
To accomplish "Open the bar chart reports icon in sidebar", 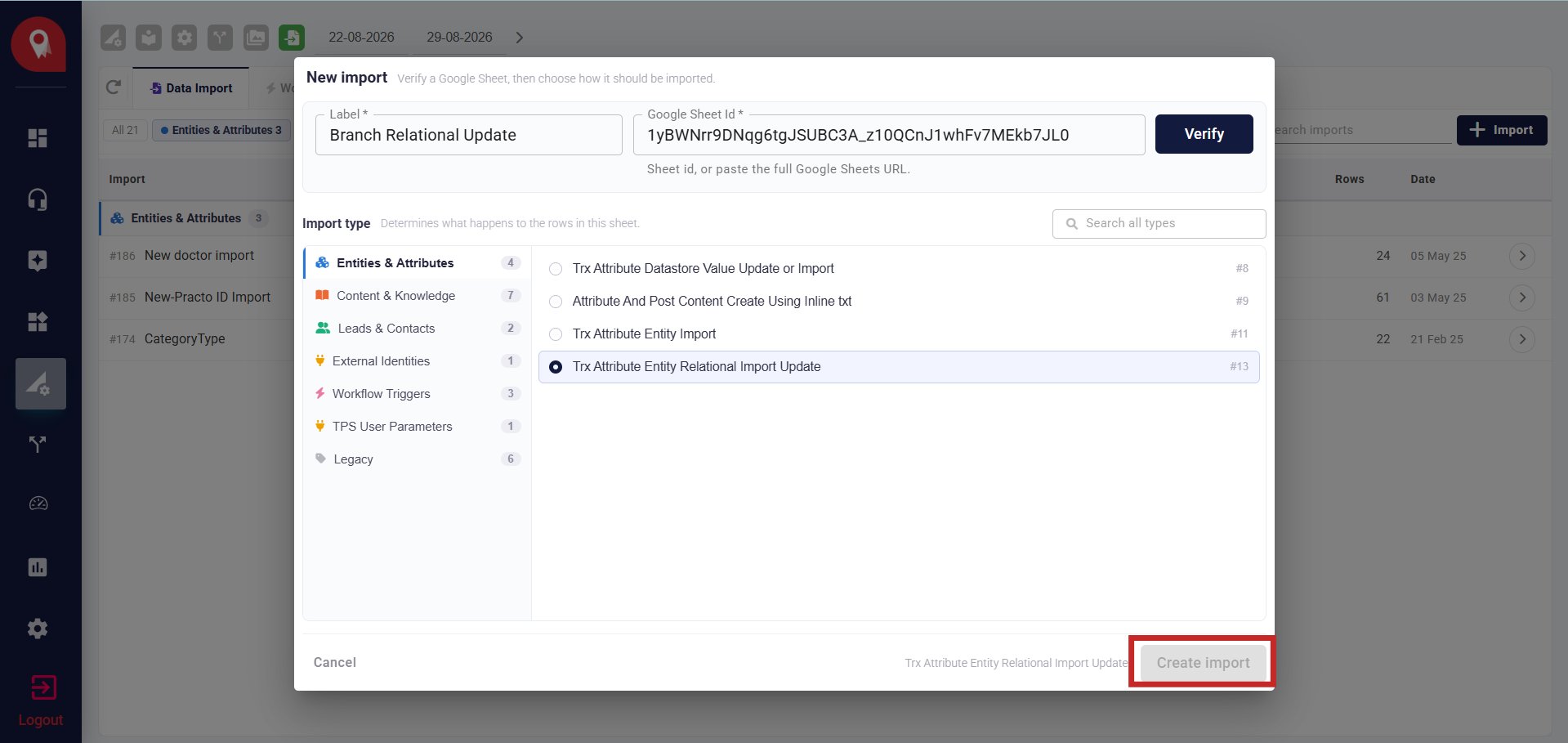I will [x=38, y=567].
